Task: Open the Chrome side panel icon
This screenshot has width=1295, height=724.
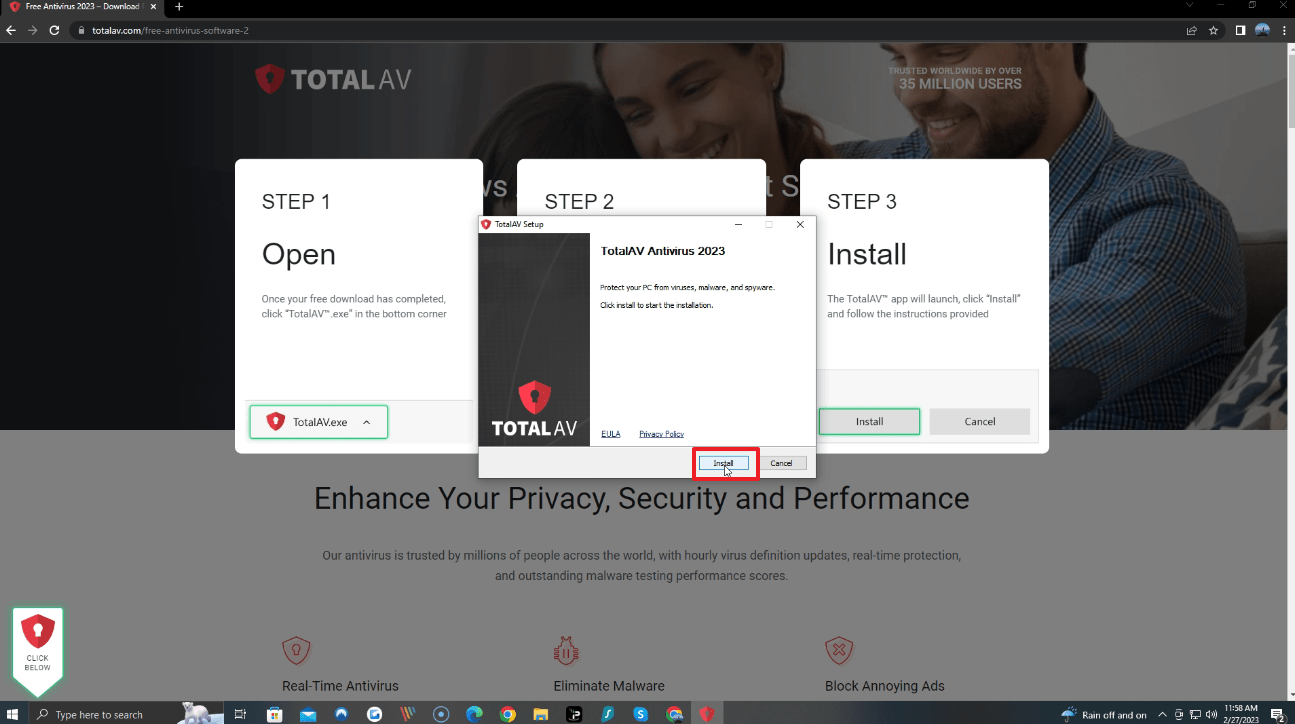Action: tap(1240, 30)
